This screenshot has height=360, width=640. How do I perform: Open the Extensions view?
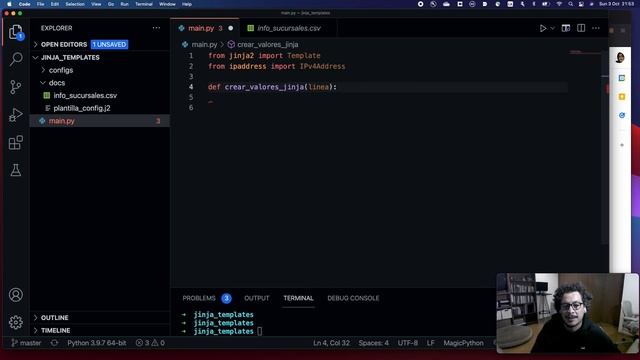[x=16, y=142]
